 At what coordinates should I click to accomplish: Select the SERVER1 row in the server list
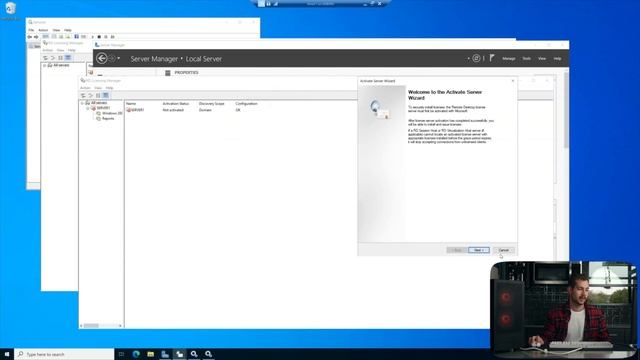(138, 110)
